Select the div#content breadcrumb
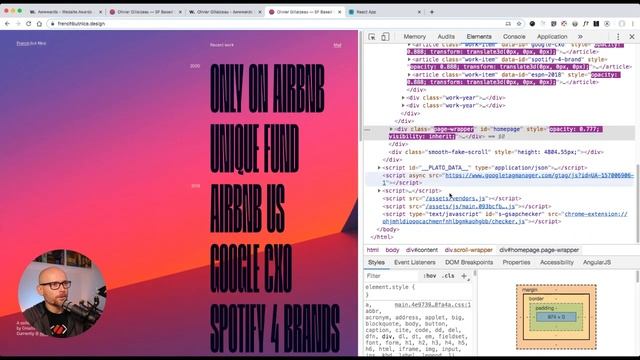640x360 pixels. [x=422, y=250]
